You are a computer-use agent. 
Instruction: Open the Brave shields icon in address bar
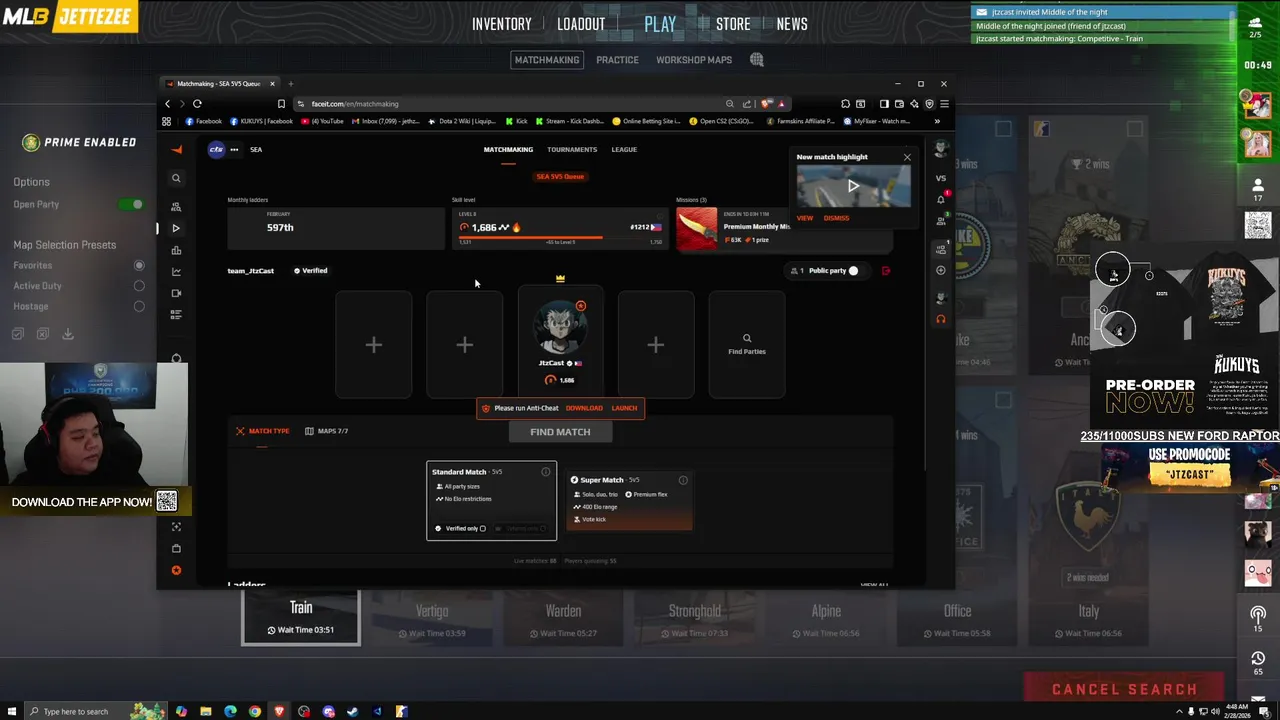766,104
